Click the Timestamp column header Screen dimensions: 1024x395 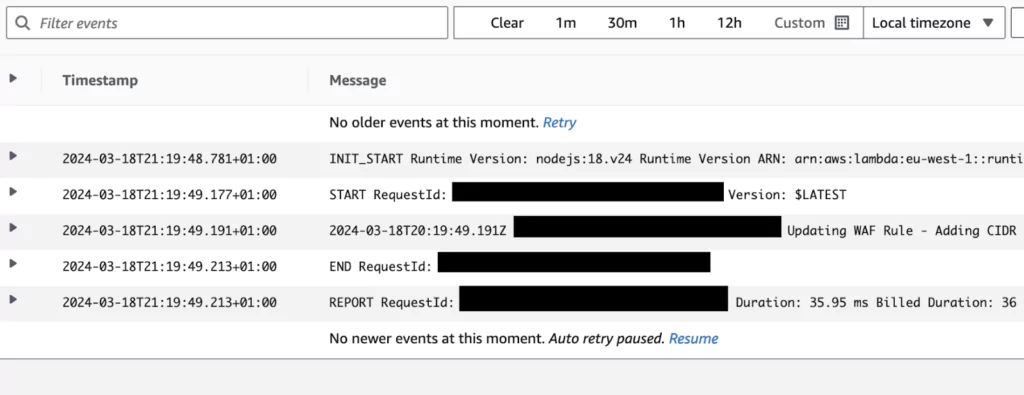pos(100,80)
